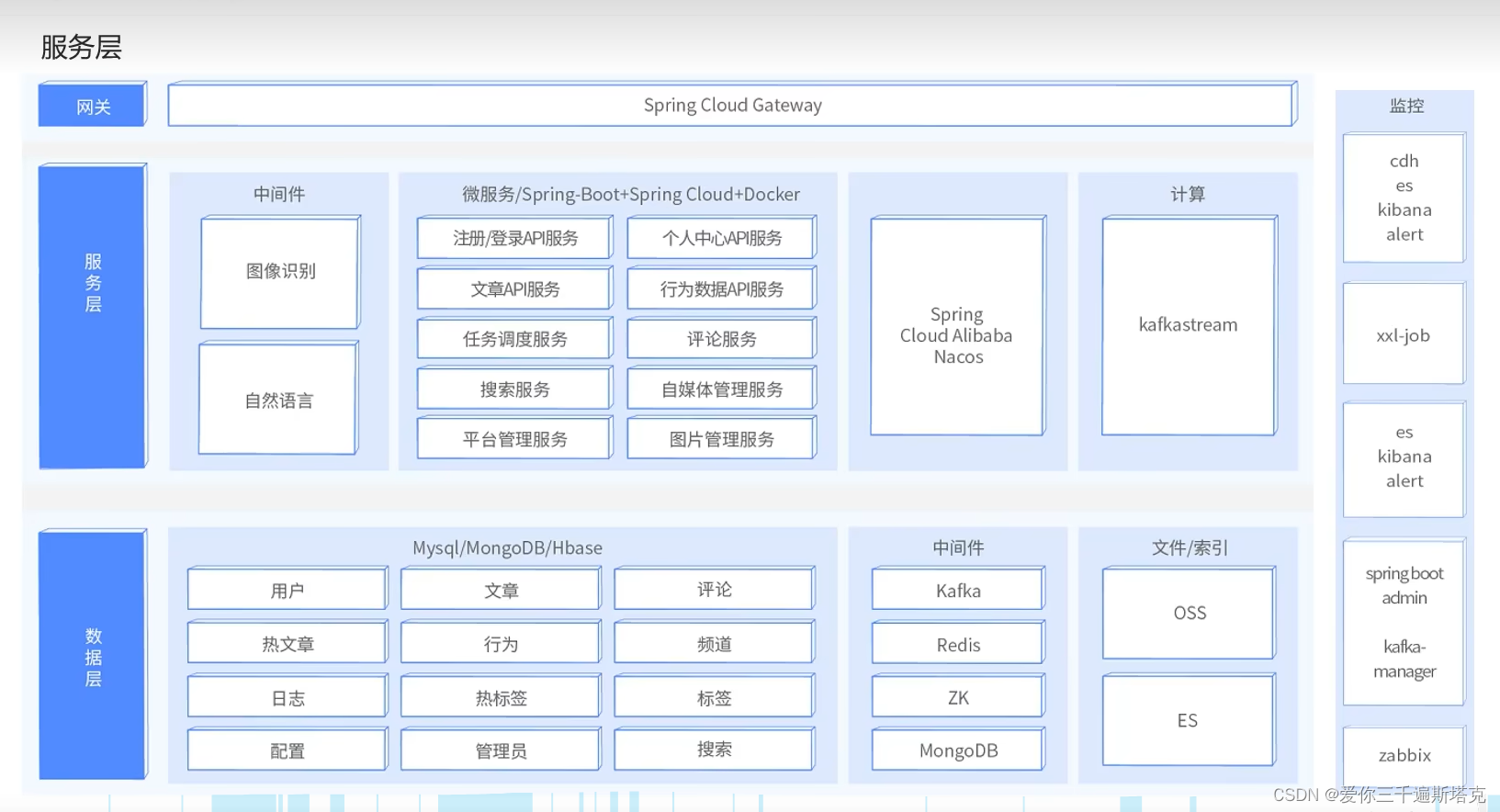
Task: Click the blue 网关 label block
Action: pyautogui.click(x=93, y=105)
